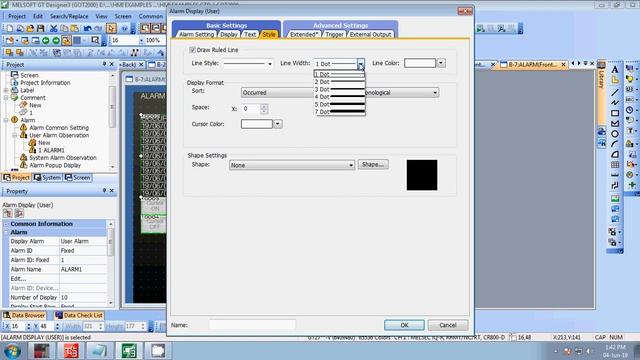Select the Image import tool icon

615,199
